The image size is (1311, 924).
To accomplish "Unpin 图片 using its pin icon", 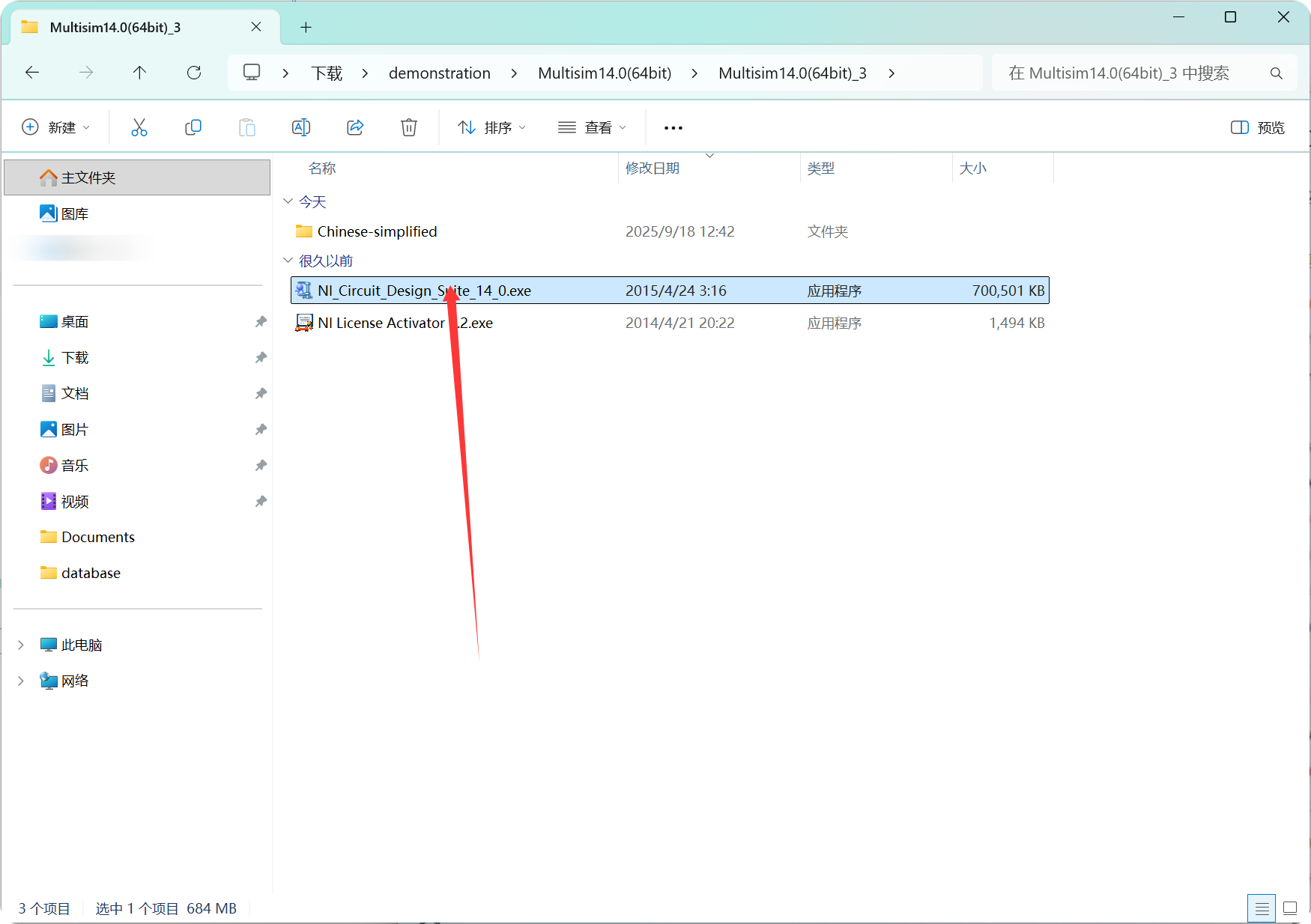I will click(261, 429).
